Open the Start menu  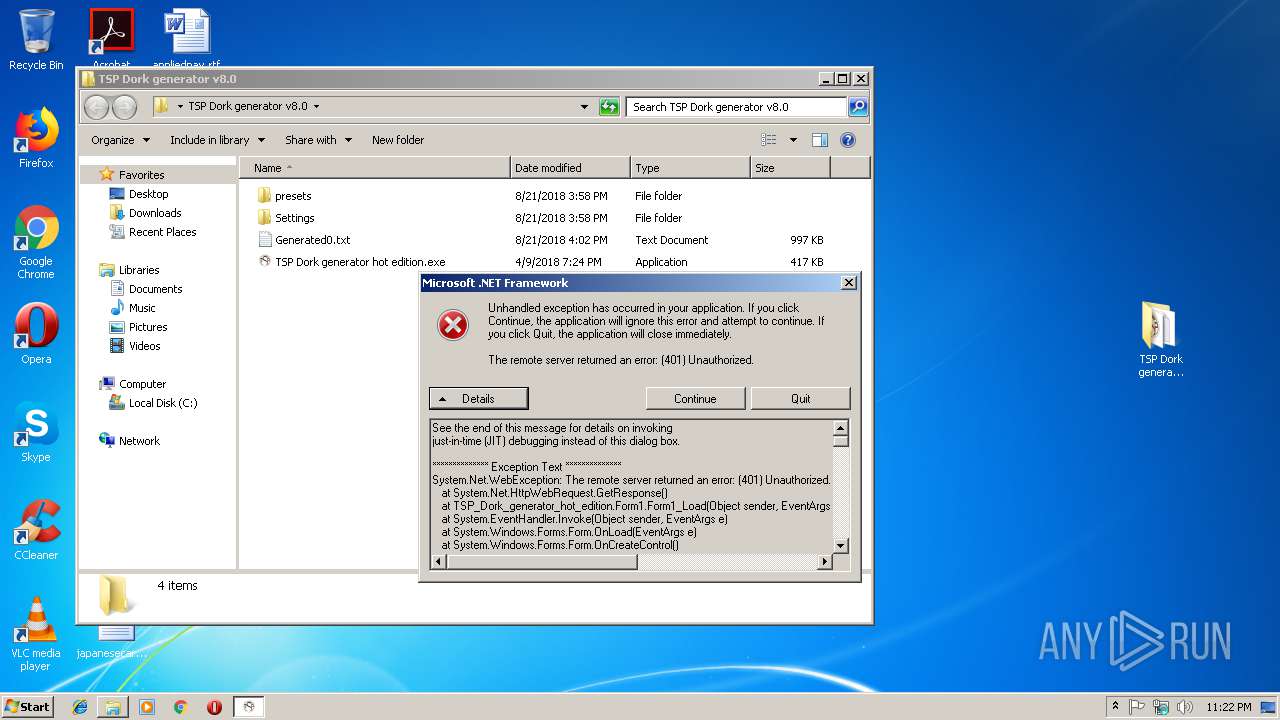coord(28,707)
